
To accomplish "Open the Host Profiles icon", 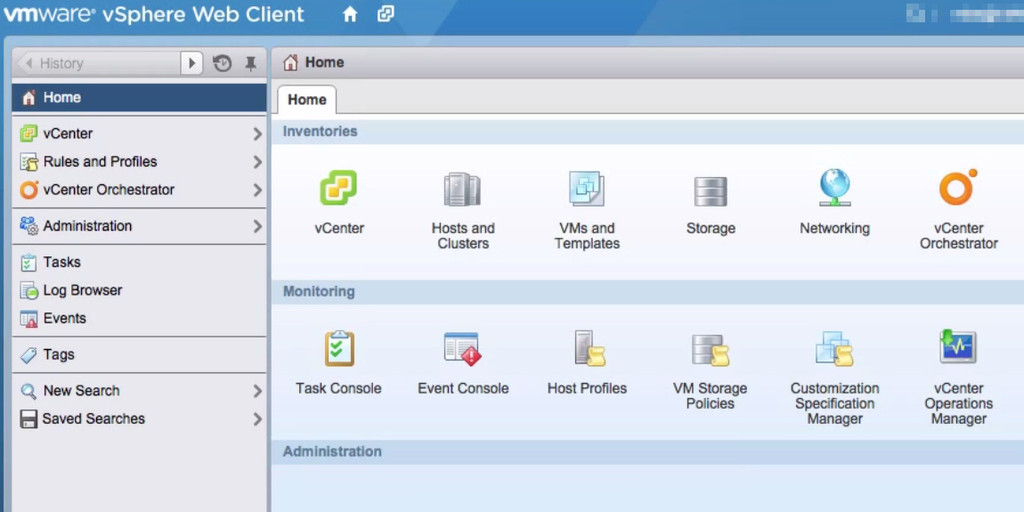I will click(x=590, y=348).
